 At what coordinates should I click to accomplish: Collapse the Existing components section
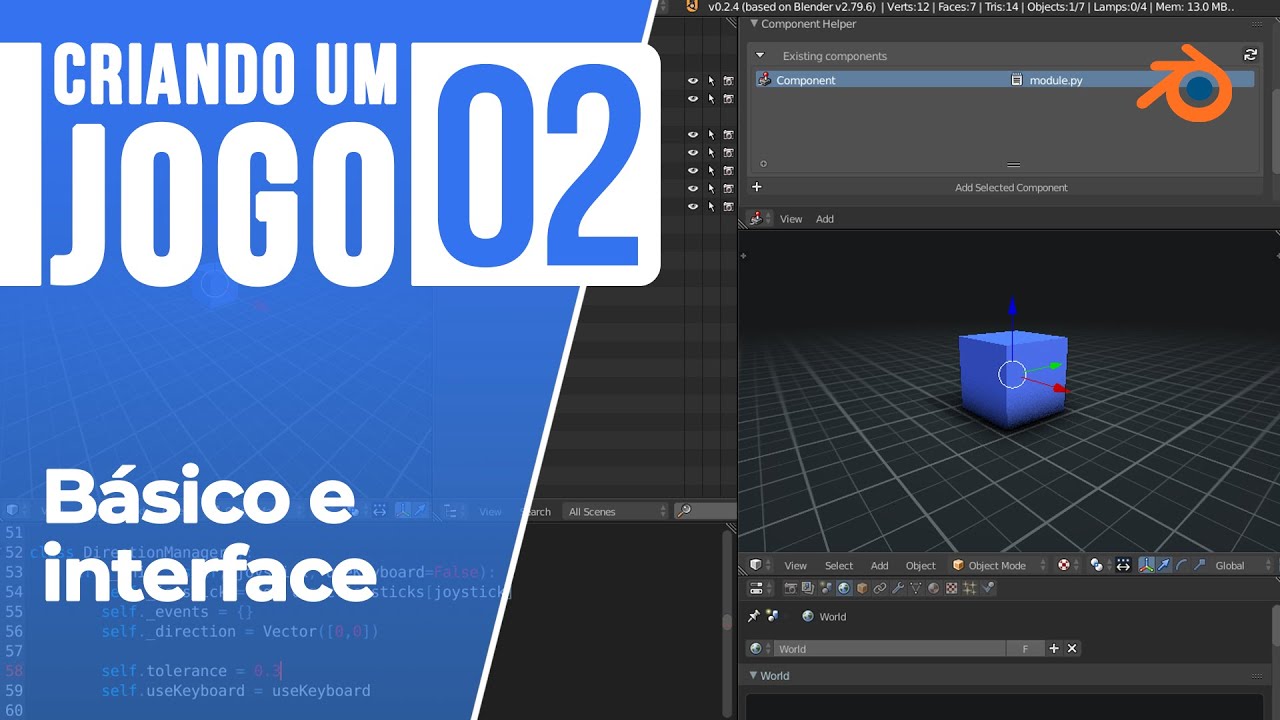pyautogui.click(x=760, y=56)
